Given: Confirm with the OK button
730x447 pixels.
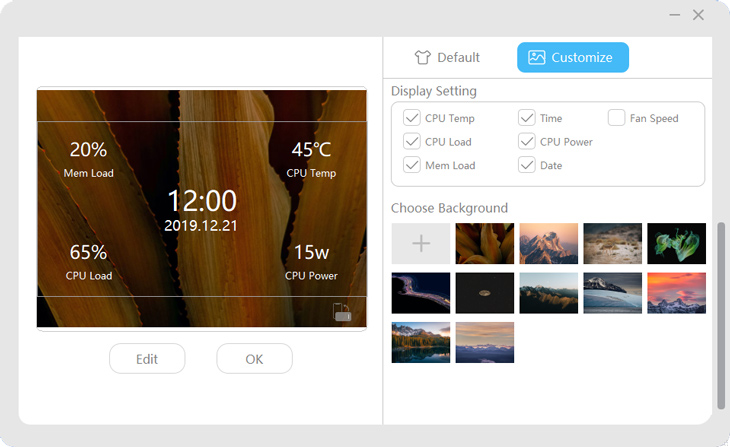Looking at the screenshot, I should 254,359.
